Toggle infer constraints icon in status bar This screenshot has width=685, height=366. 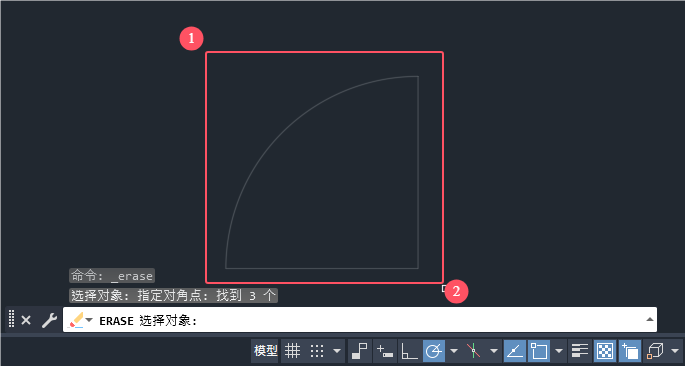tap(360, 351)
